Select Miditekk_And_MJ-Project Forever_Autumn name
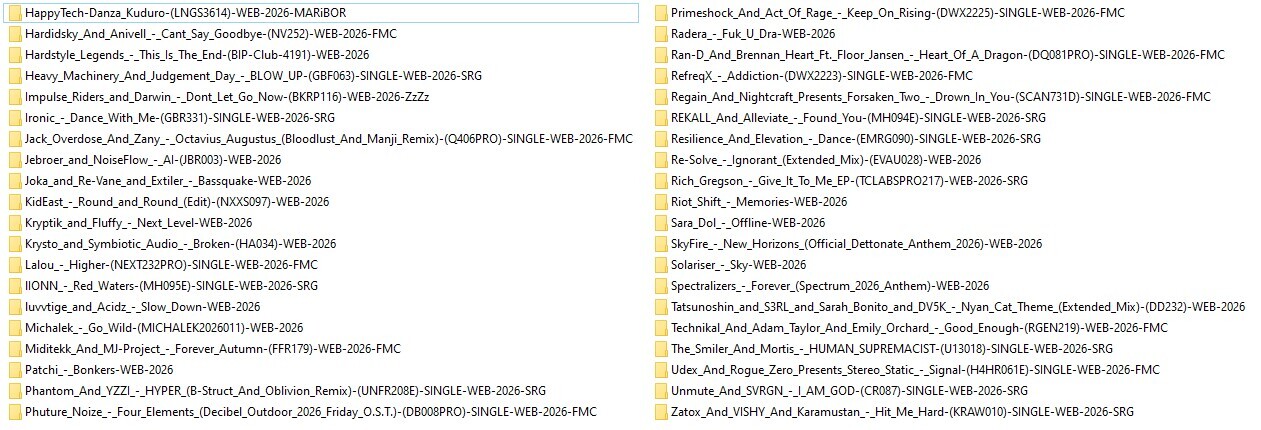The width and height of the screenshot is (1261, 430). 213,349
